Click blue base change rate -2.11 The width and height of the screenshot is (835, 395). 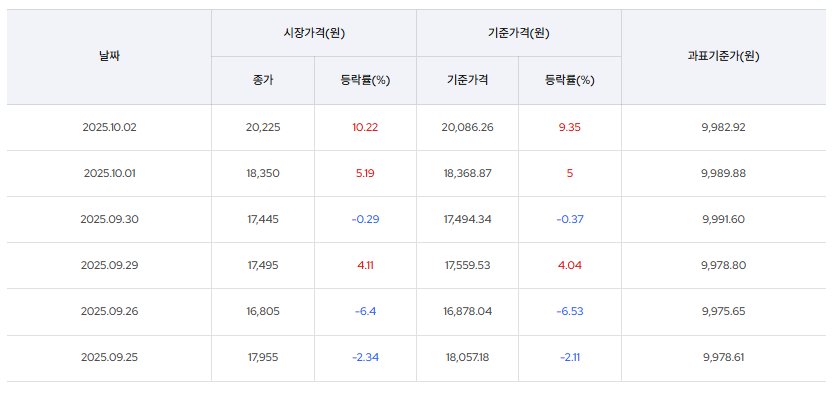570,358
